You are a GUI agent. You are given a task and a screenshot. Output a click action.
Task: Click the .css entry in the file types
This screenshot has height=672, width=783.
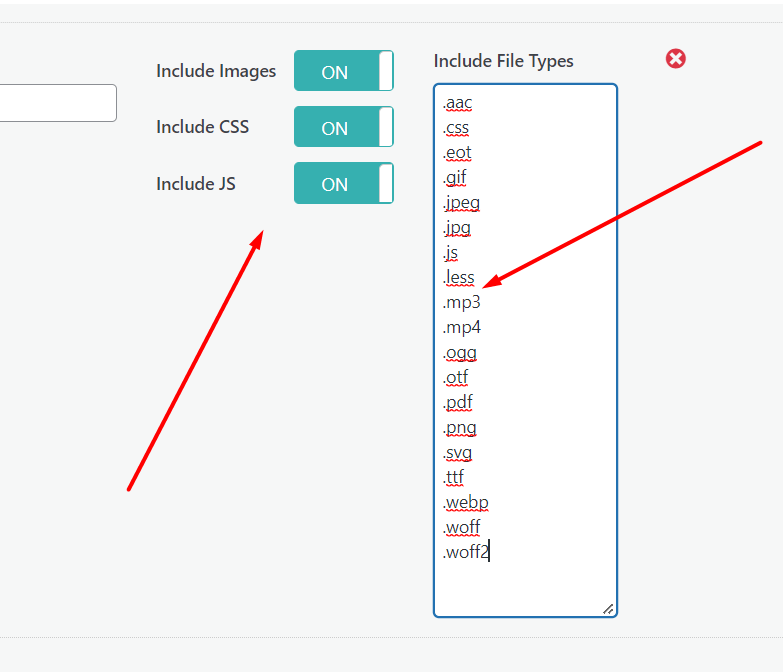pyautogui.click(x=455, y=128)
